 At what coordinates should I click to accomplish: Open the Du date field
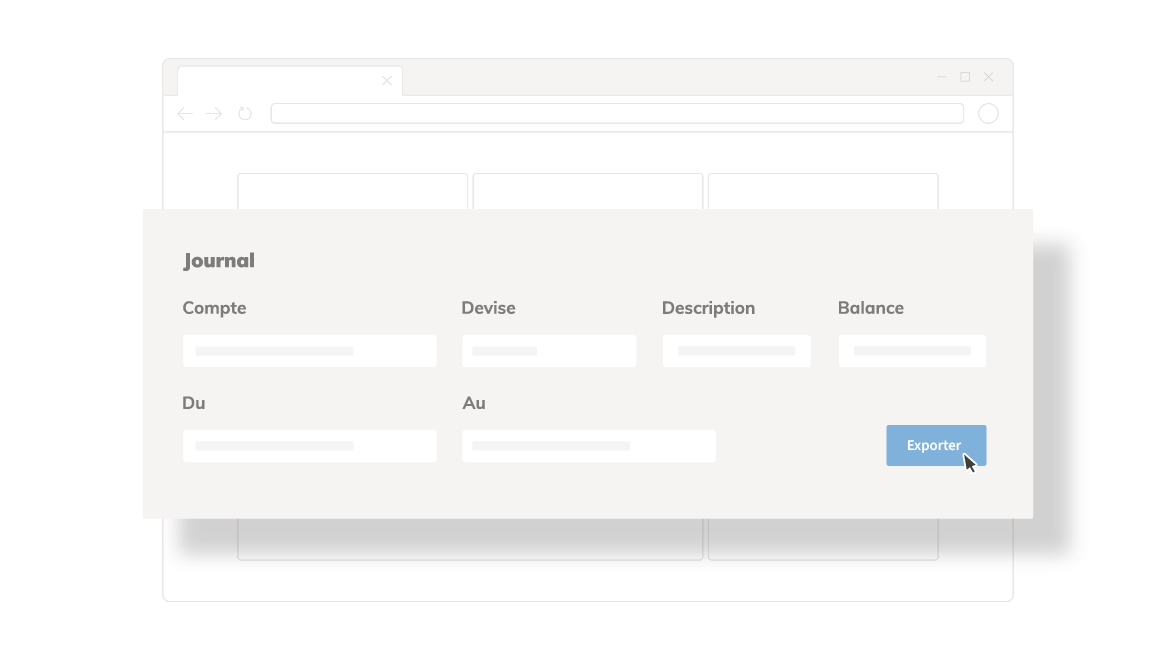coord(310,446)
